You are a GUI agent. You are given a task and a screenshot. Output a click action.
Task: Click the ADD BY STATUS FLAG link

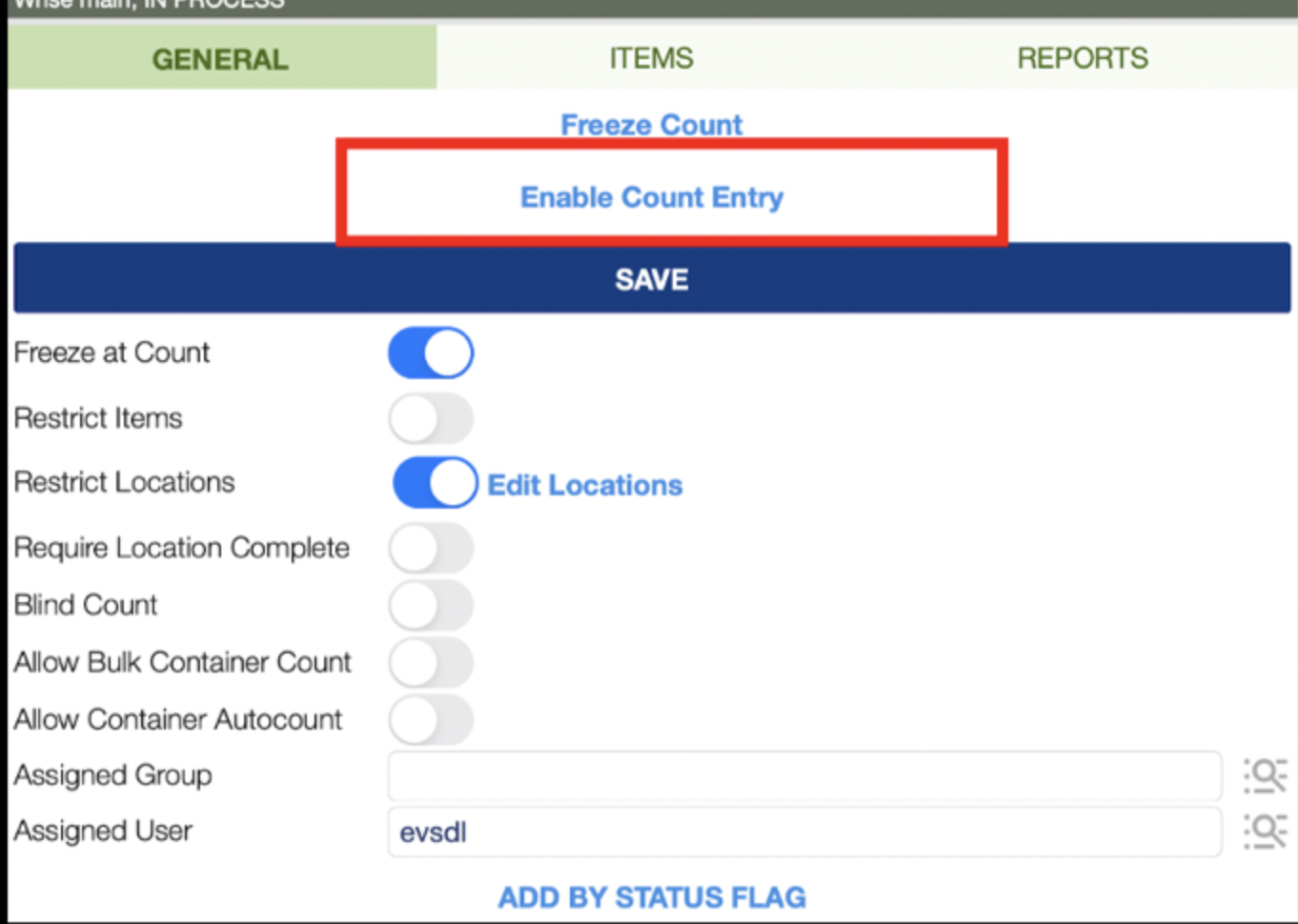pyautogui.click(x=652, y=897)
